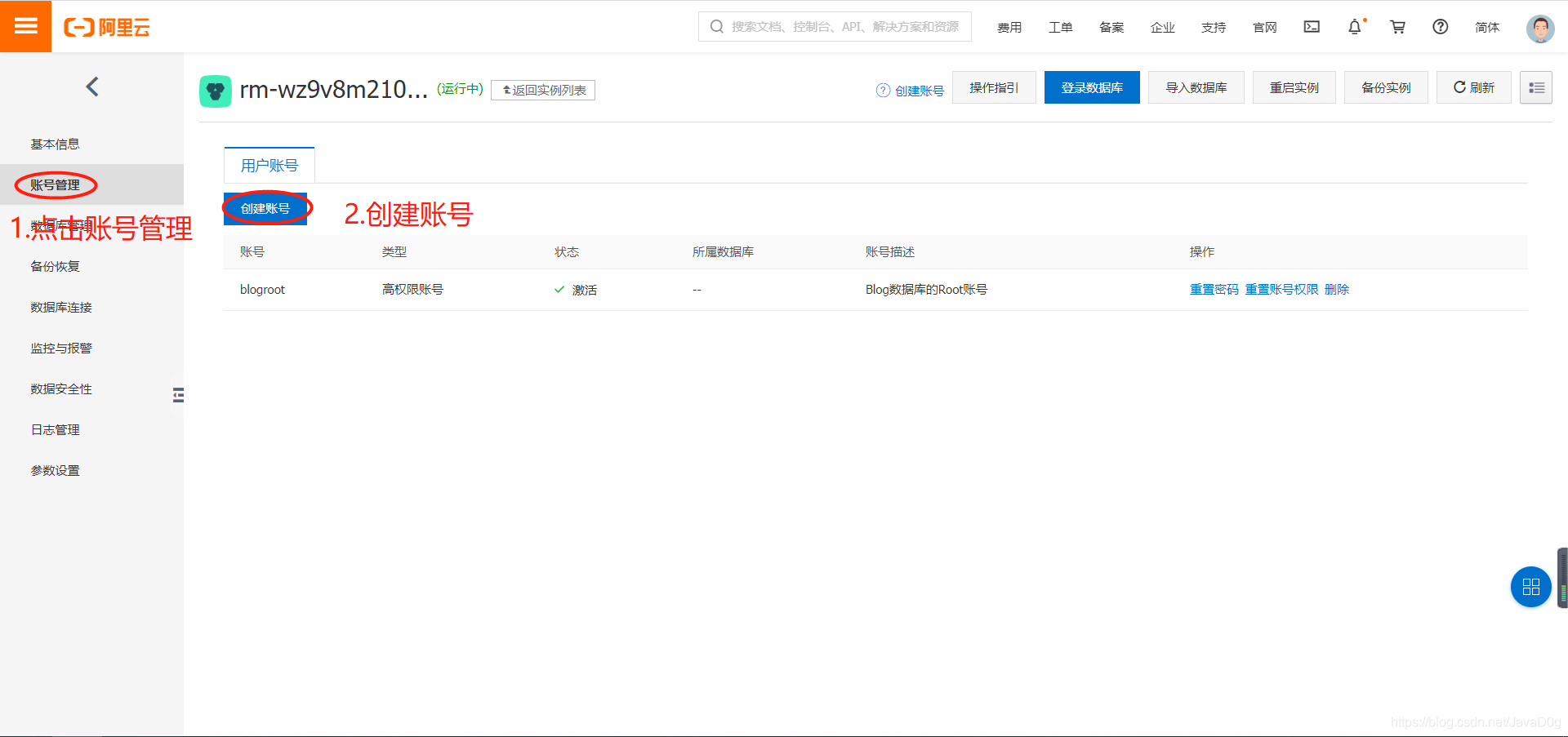This screenshot has height=737, width=1568.
Task: Open 数据安全性 in the sidebar
Action: coord(61,388)
